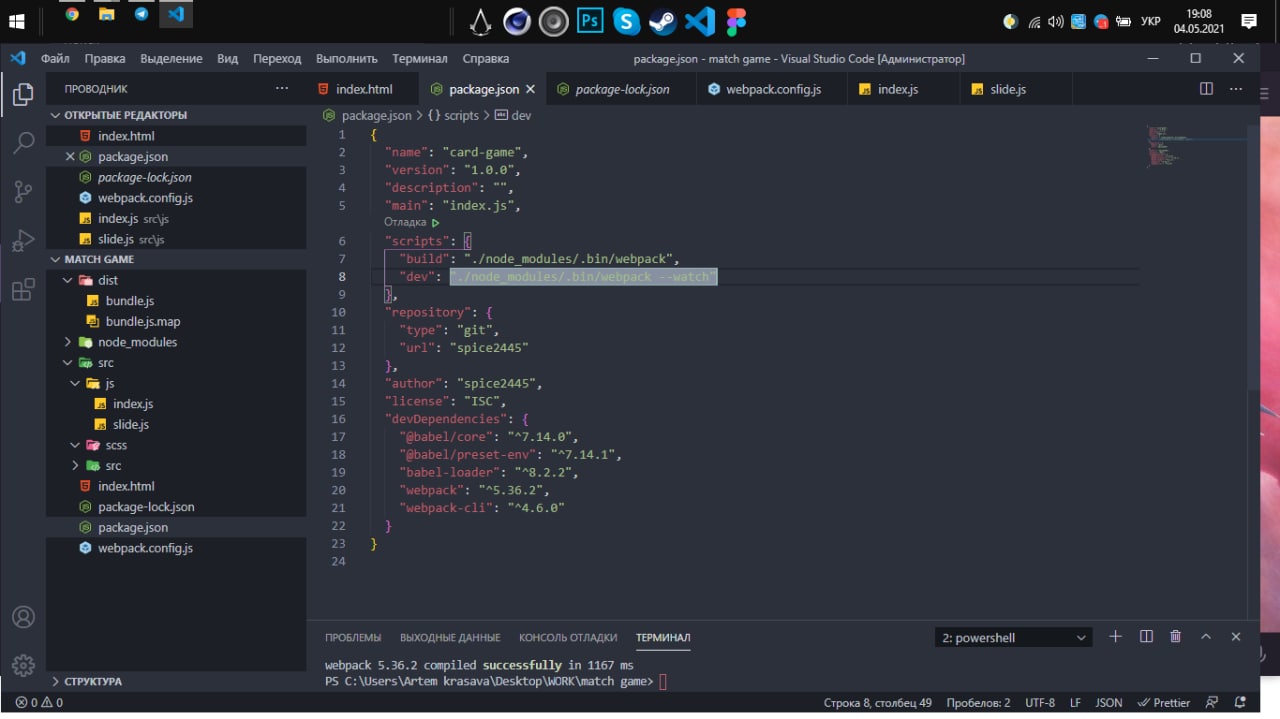Open the Search view in activity bar

point(23,143)
